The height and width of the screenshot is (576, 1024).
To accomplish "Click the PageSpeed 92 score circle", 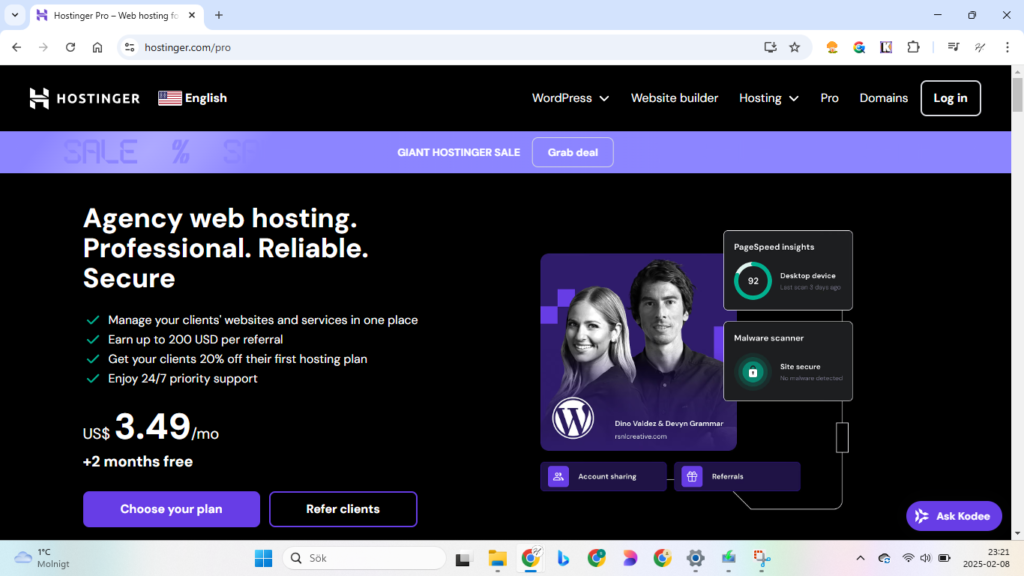I will pos(752,280).
